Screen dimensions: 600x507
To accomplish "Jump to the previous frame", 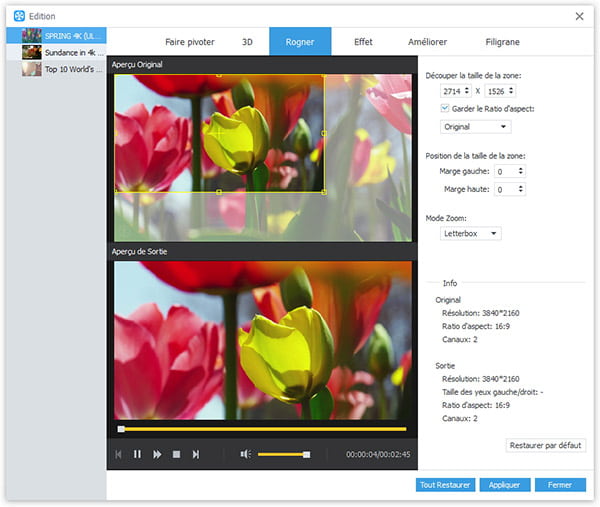I will pos(118,454).
